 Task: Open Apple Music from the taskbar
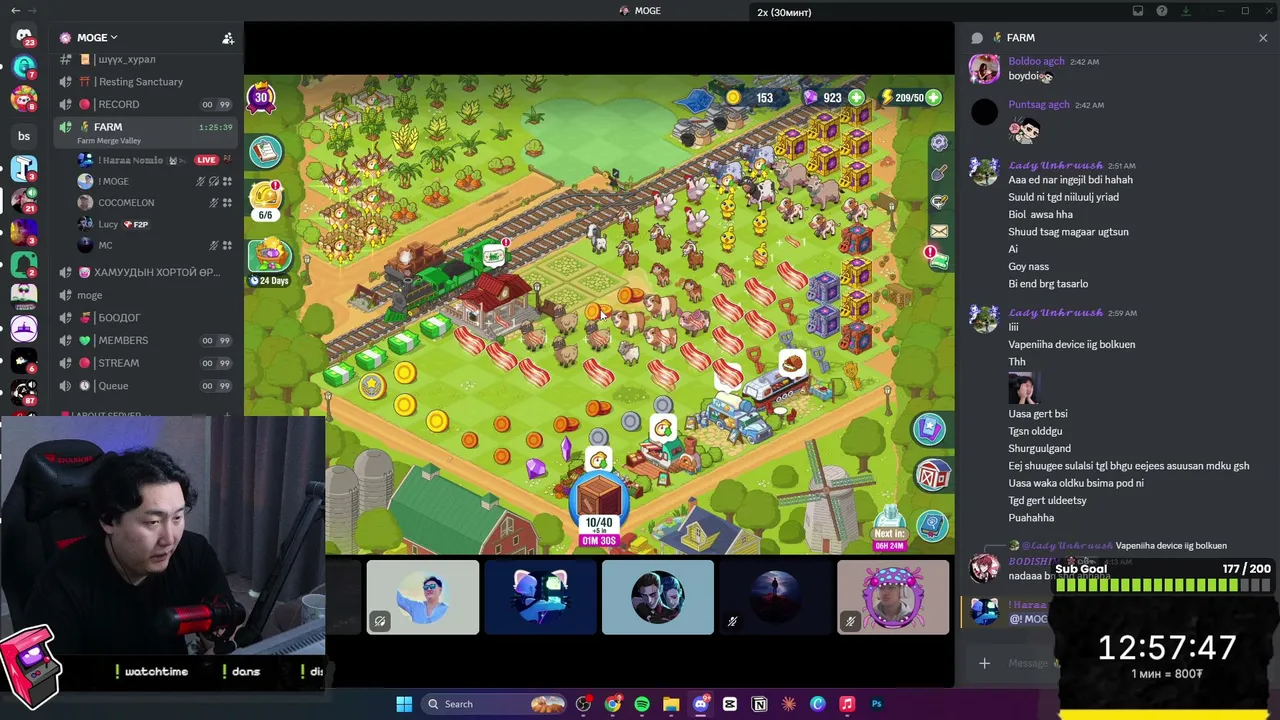tap(847, 704)
